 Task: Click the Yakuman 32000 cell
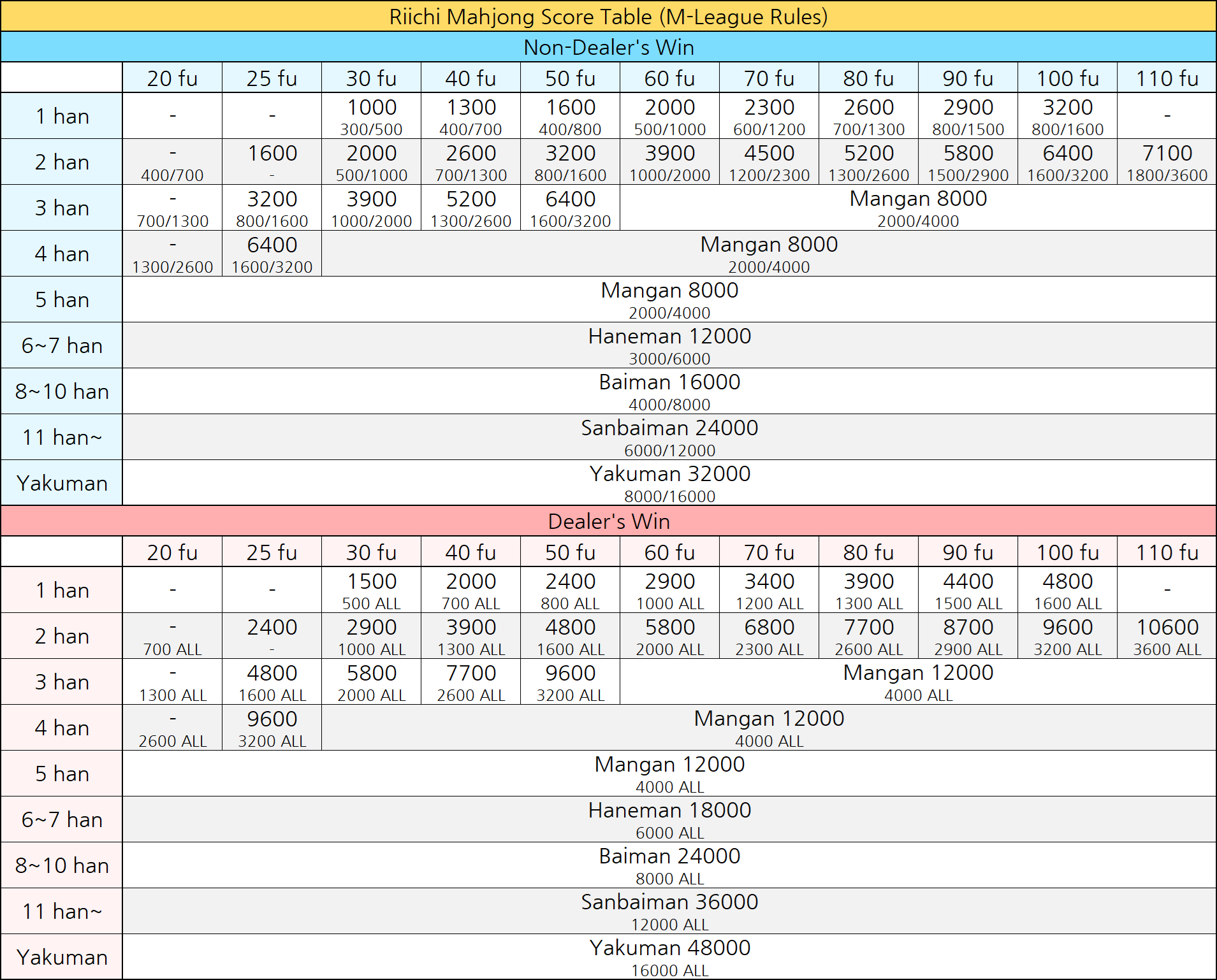[x=669, y=483]
